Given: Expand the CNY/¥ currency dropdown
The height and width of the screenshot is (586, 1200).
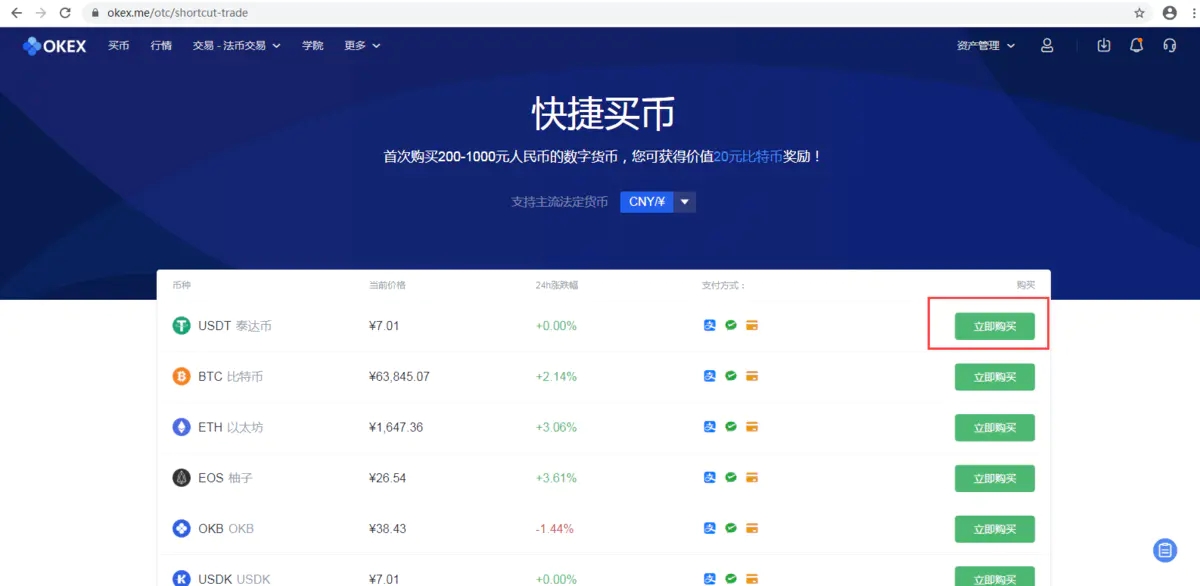Looking at the screenshot, I should click(684, 202).
